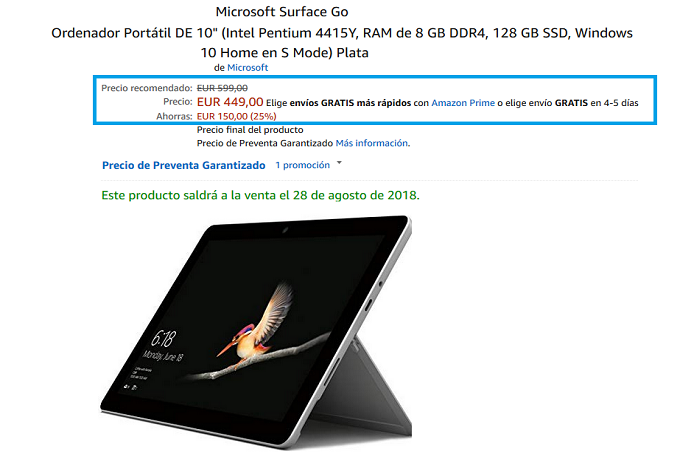Image resolution: width=680 pixels, height=453 pixels.
Task: Click the arrow beside 1 promoción
Action: (339, 163)
